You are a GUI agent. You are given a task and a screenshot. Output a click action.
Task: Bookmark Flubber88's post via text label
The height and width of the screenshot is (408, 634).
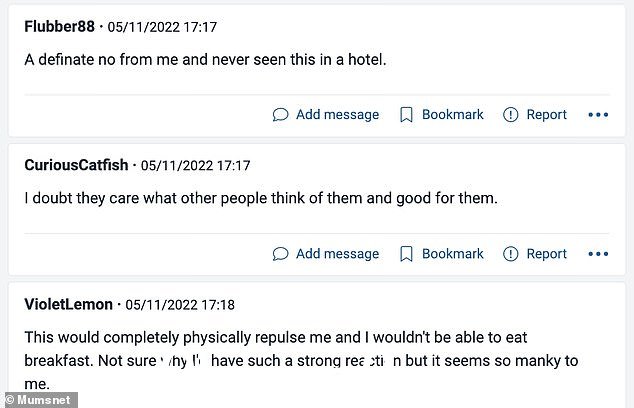click(452, 114)
